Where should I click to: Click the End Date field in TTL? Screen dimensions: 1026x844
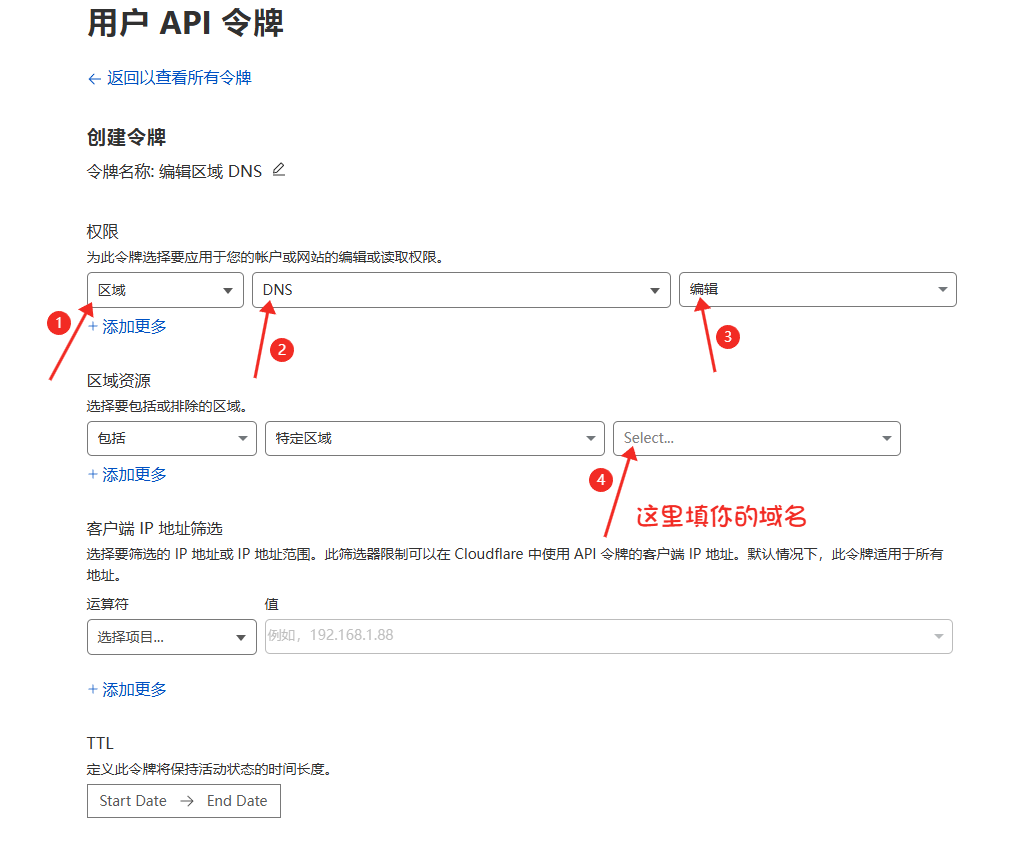click(x=237, y=801)
